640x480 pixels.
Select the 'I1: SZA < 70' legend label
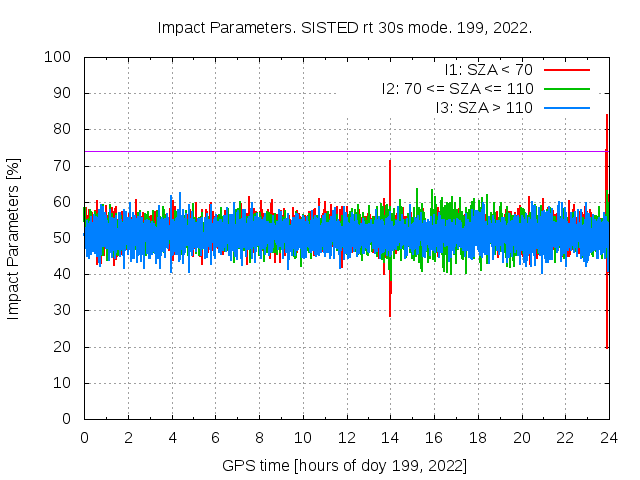click(488, 69)
